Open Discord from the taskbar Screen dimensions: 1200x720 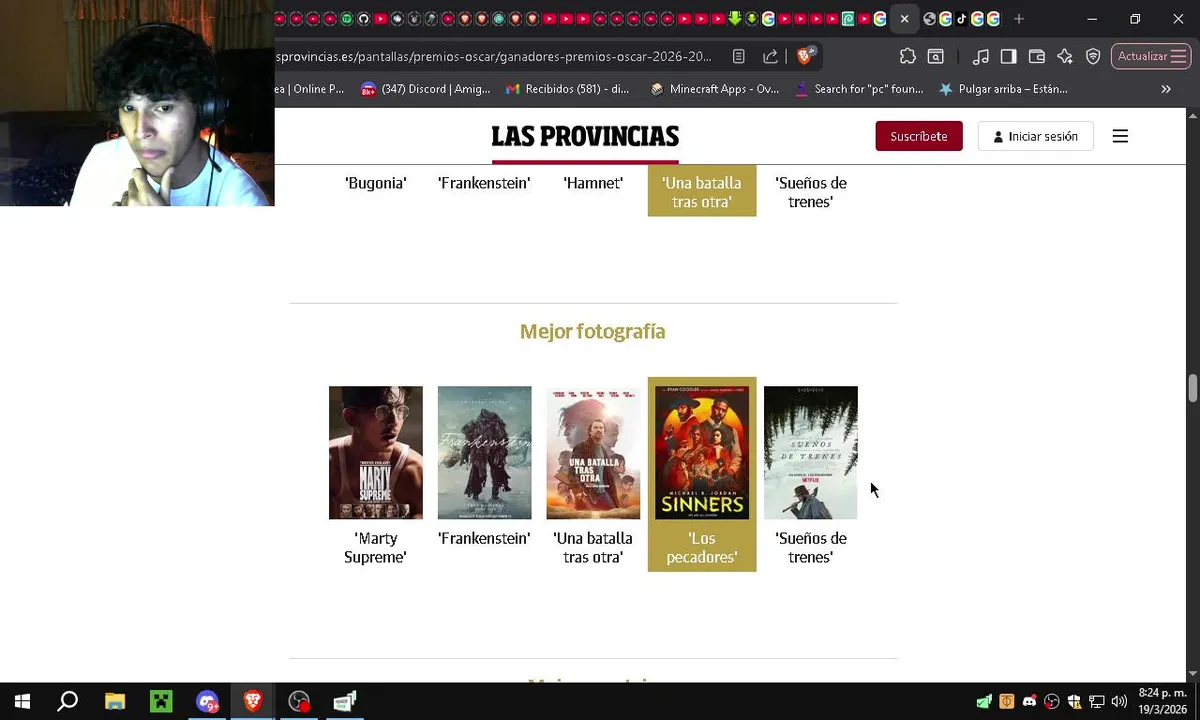tap(207, 702)
